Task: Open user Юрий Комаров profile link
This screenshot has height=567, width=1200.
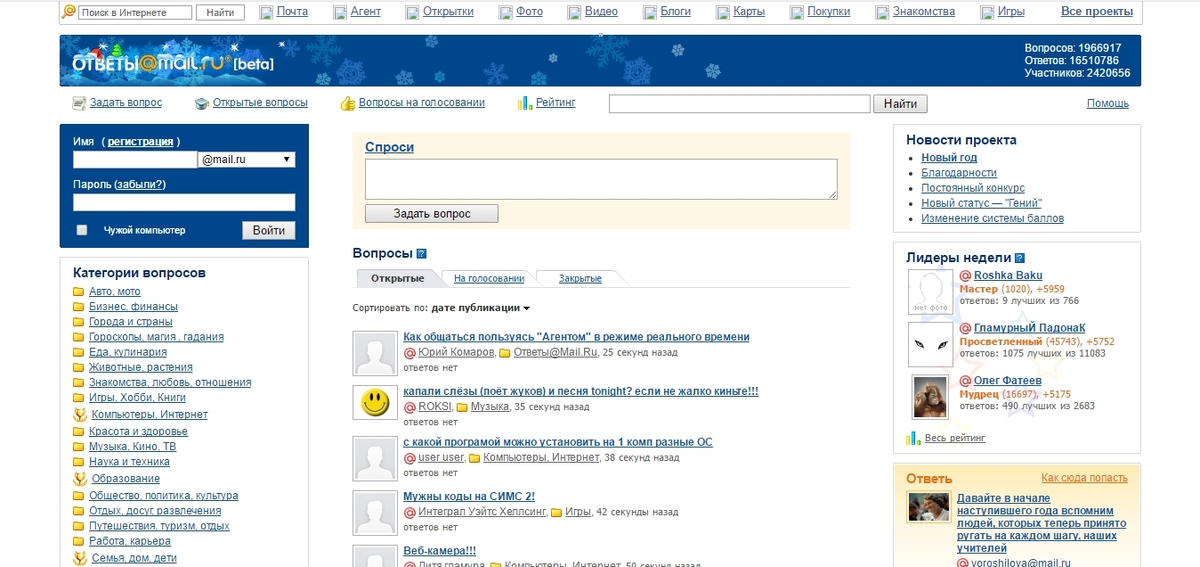Action: pyautogui.click(x=456, y=352)
